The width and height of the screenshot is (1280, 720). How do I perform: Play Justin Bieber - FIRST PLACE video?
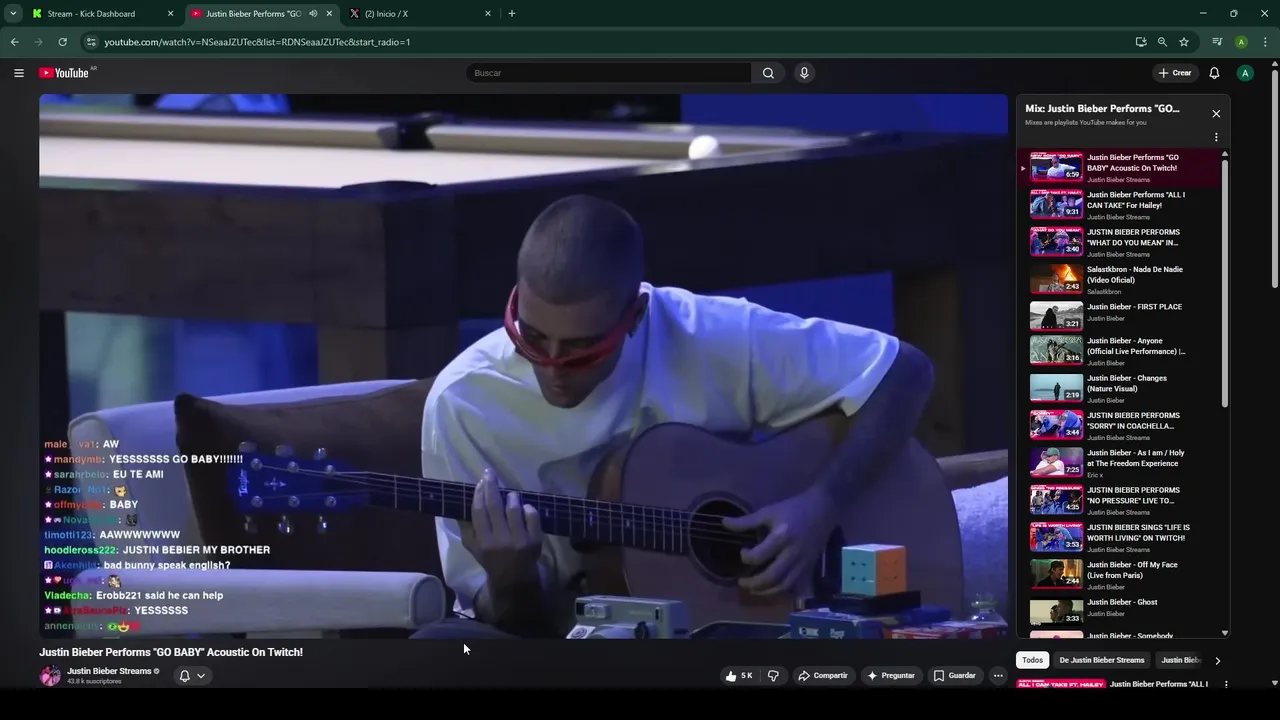(1120, 317)
